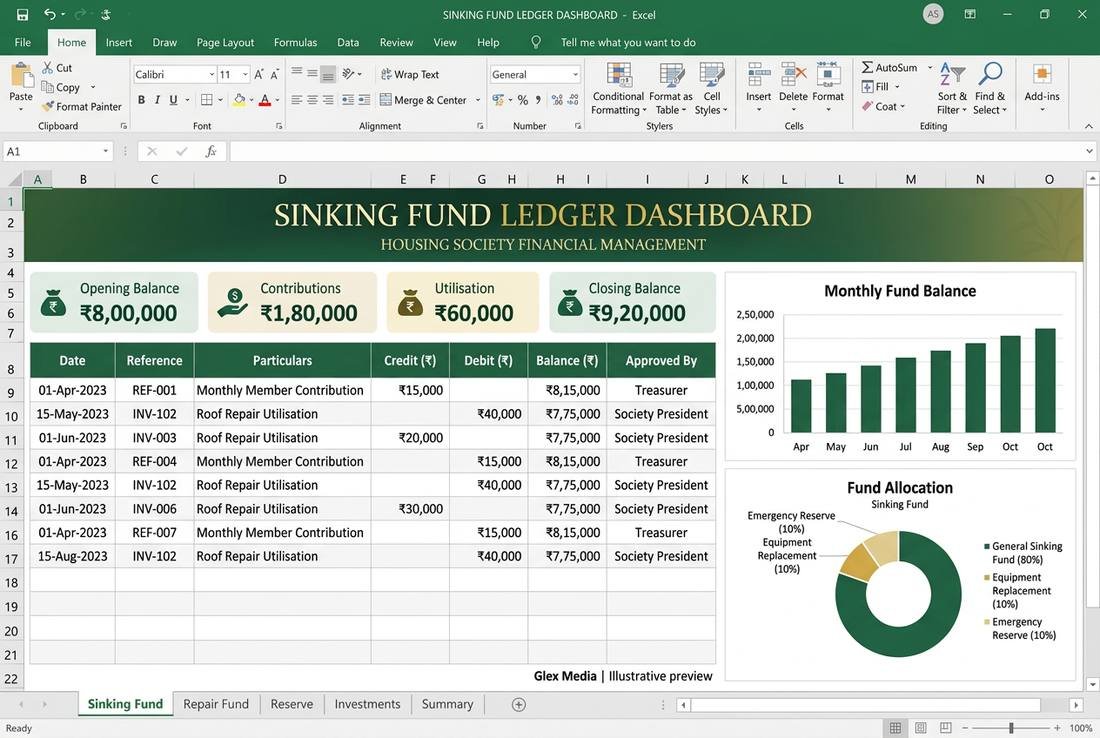This screenshot has width=1100, height=738.
Task: Open the Summary sheet tab
Action: [x=447, y=704]
